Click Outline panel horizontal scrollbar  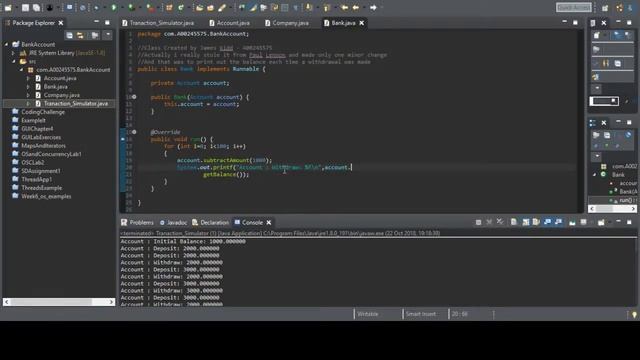click(613, 209)
